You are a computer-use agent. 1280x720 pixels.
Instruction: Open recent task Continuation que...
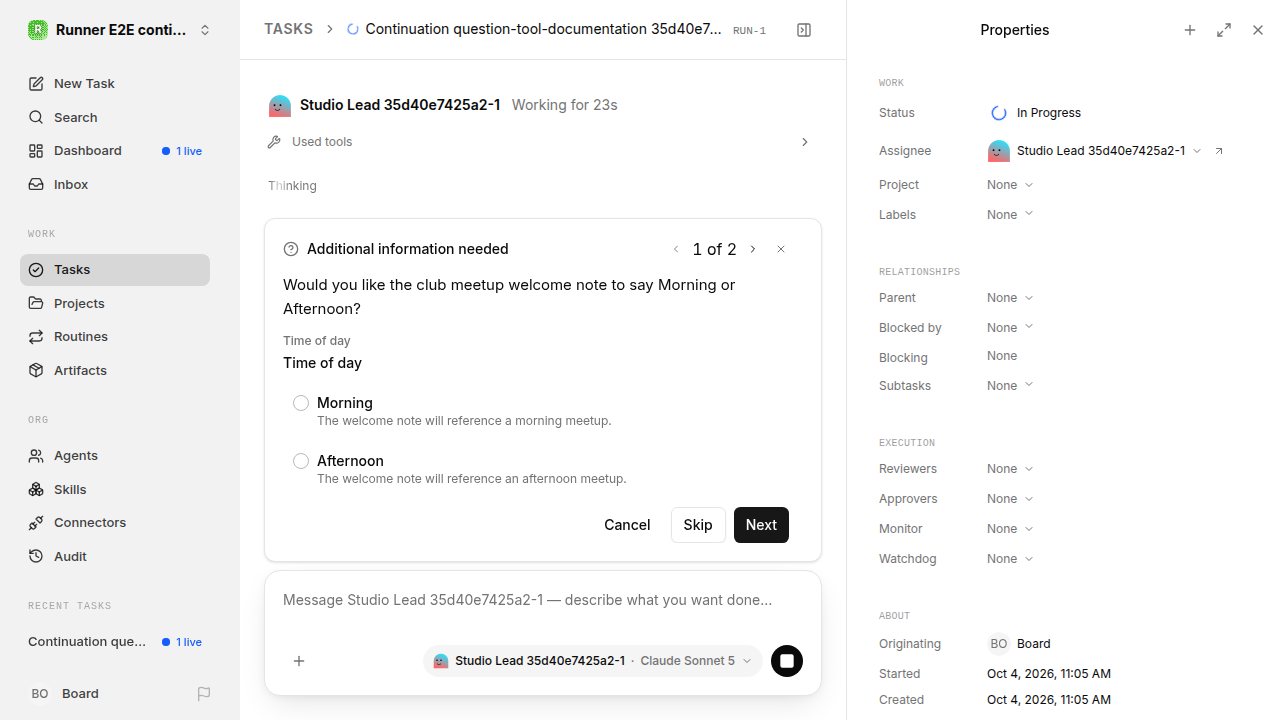pyautogui.click(x=115, y=642)
